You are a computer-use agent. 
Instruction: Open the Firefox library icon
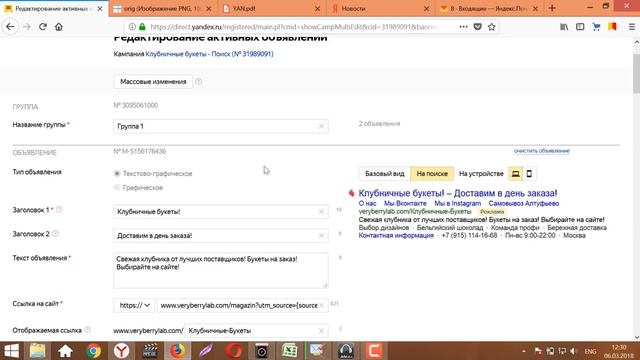(564, 27)
